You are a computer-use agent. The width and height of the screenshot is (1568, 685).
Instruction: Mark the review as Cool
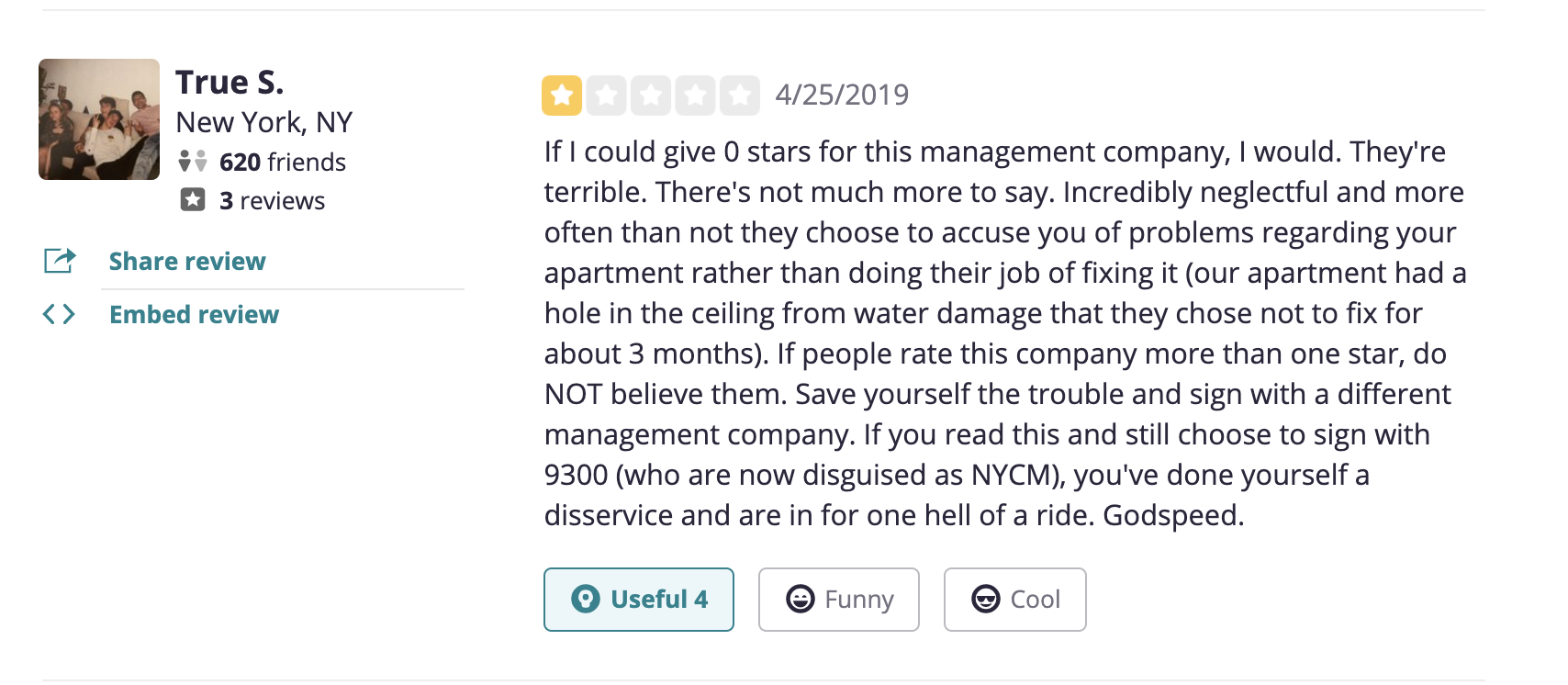coord(1015,600)
